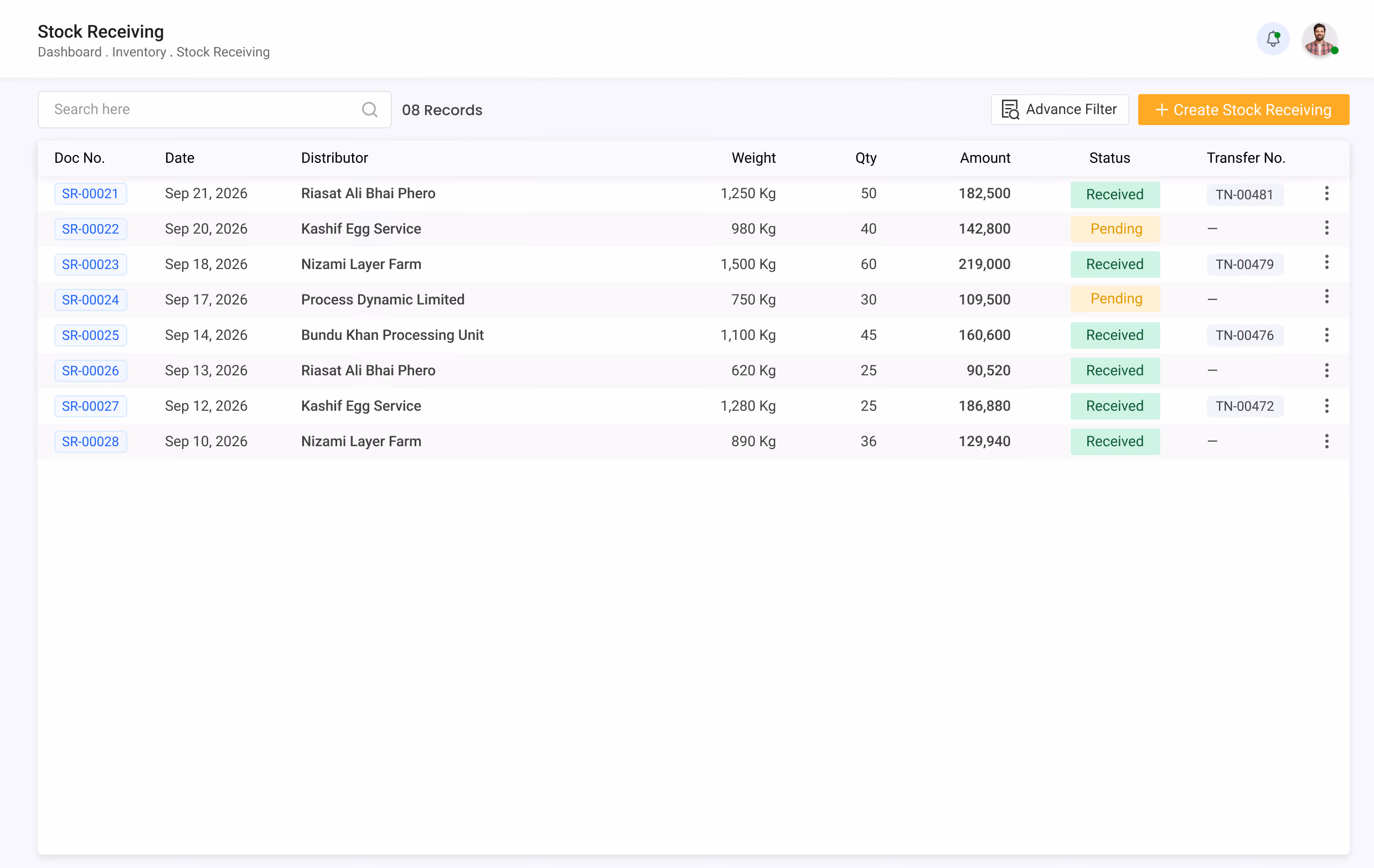Open document SR-00024

pyautogui.click(x=90, y=300)
